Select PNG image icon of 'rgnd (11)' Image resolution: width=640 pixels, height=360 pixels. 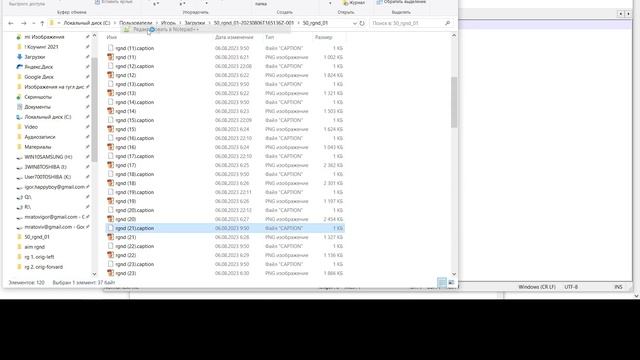tap(110, 57)
